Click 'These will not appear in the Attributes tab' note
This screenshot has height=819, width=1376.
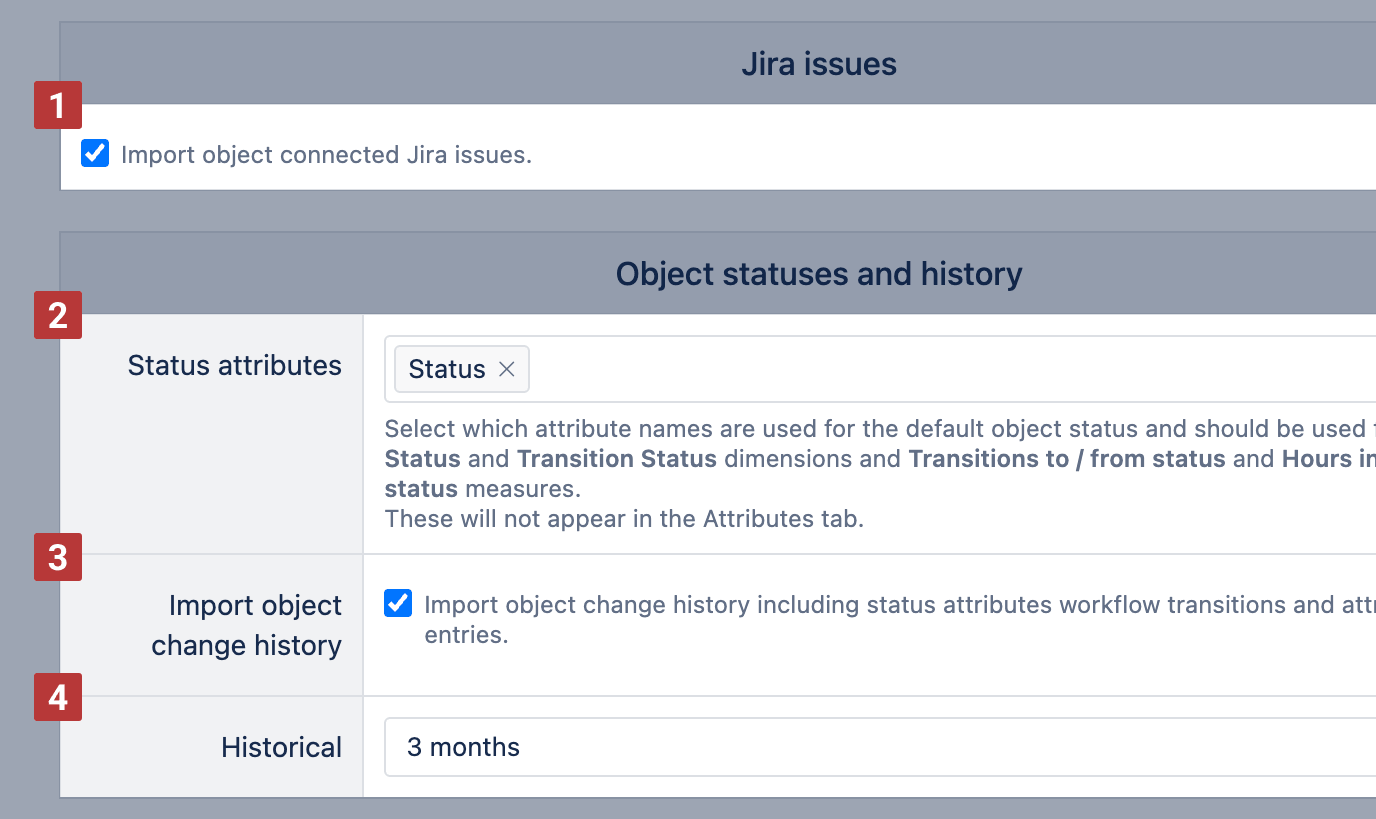(x=623, y=519)
